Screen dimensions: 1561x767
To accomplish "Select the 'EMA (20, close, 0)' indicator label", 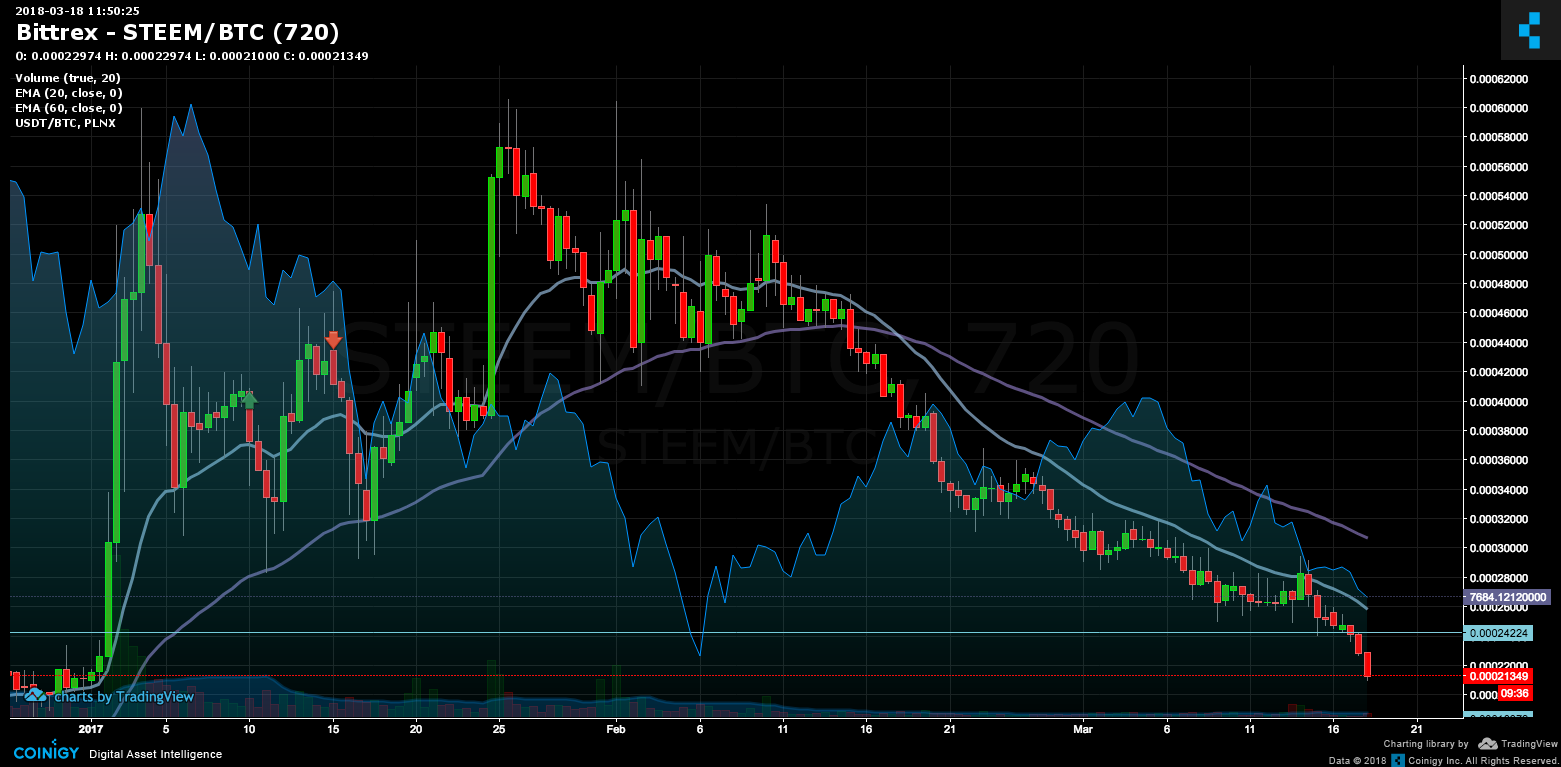I will pyautogui.click(x=69, y=93).
